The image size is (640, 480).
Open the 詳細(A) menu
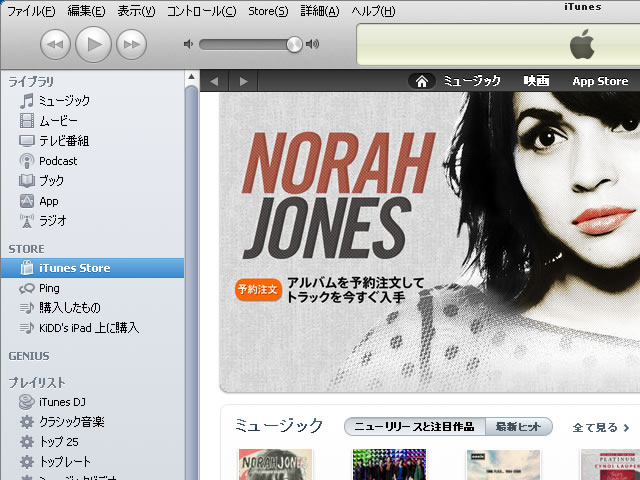pyautogui.click(x=320, y=11)
